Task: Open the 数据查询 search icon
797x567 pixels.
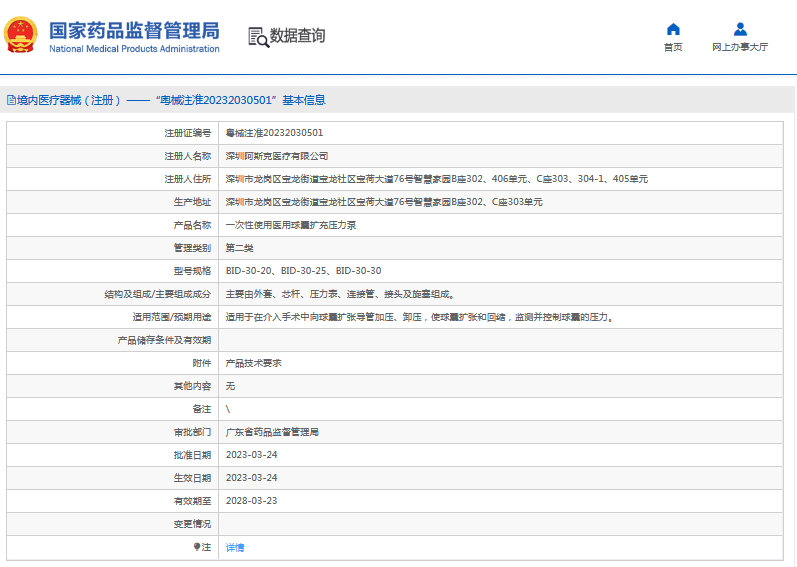Action: tap(258, 37)
